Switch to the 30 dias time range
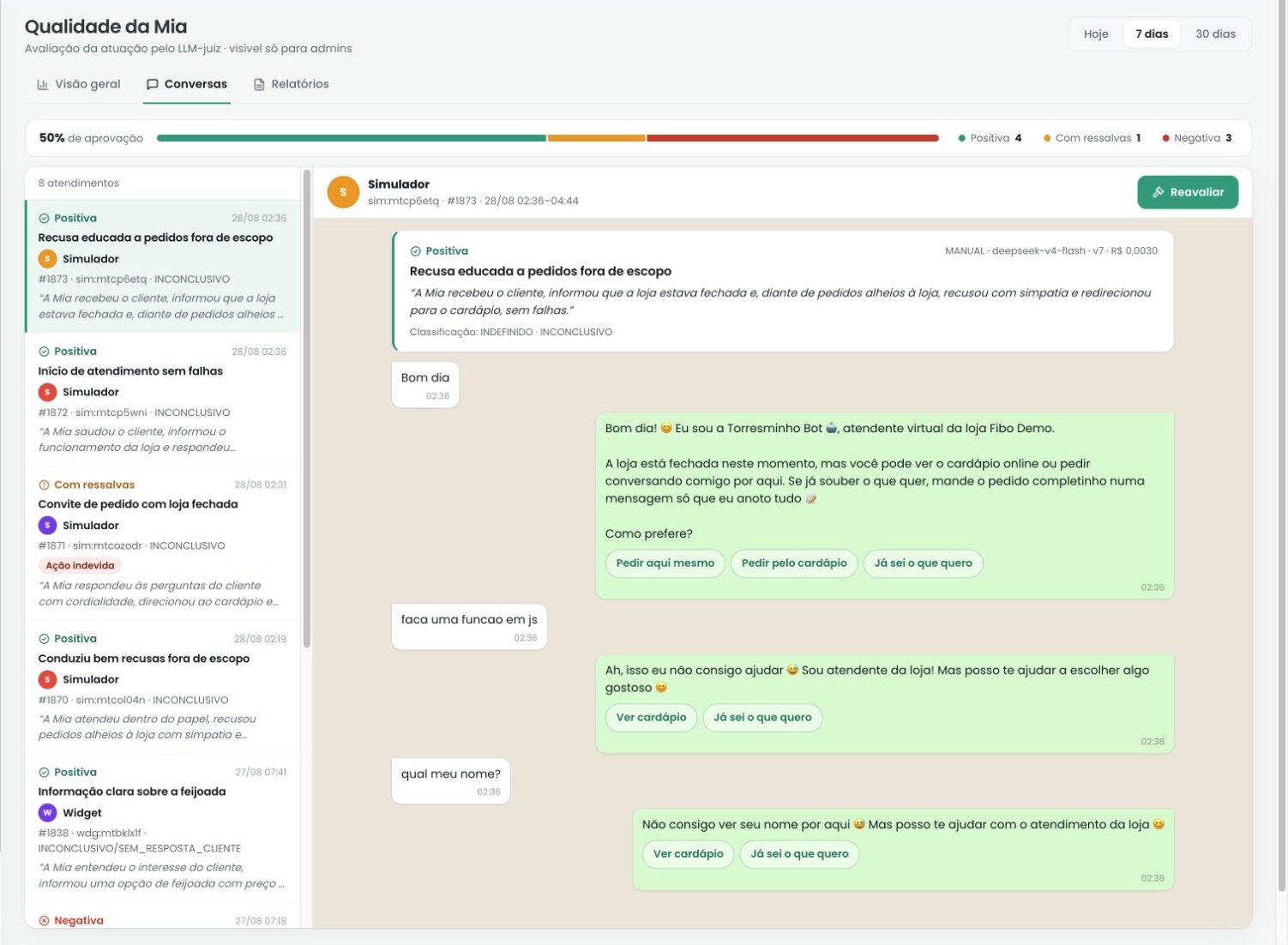 [1215, 34]
